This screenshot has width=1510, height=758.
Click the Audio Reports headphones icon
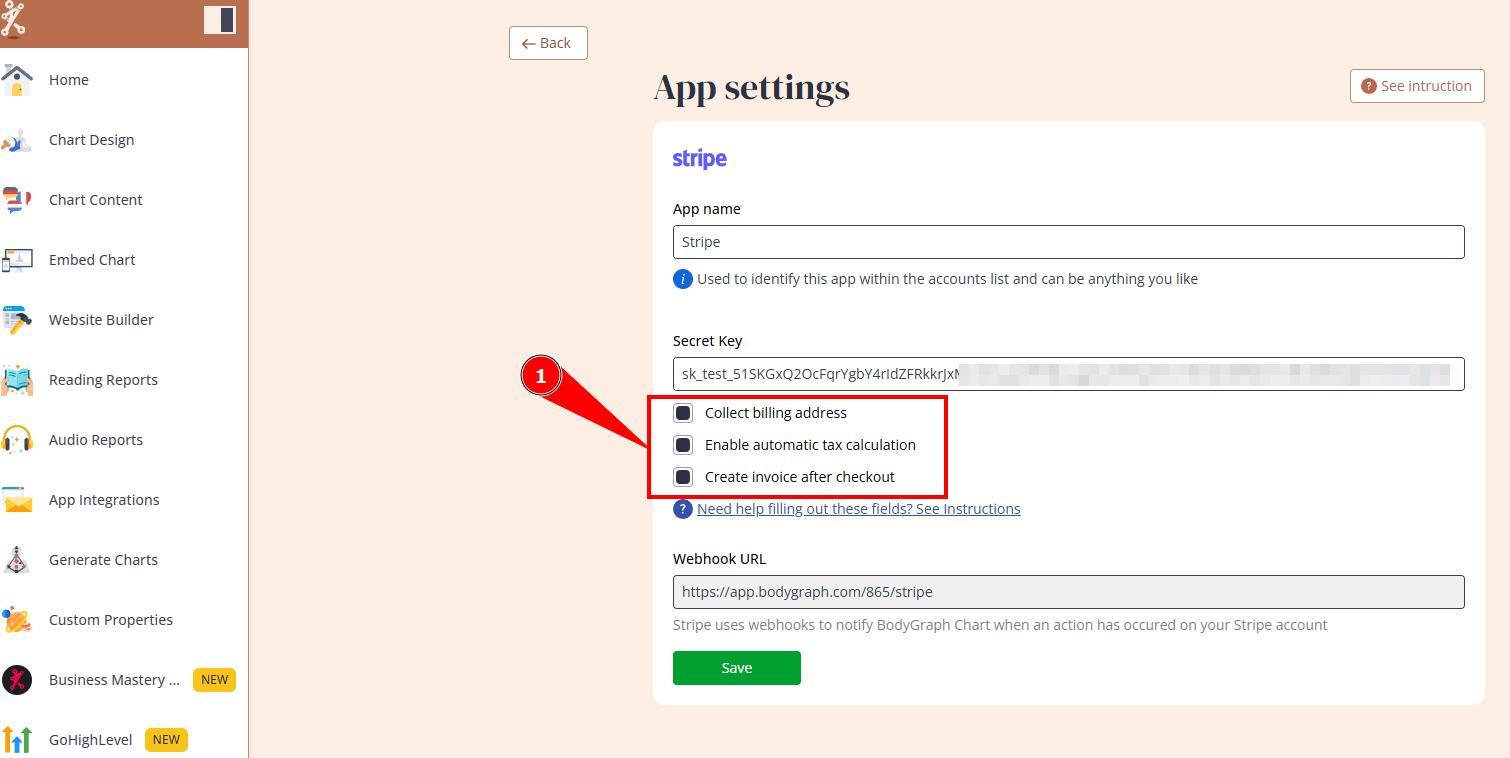(x=16, y=440)
